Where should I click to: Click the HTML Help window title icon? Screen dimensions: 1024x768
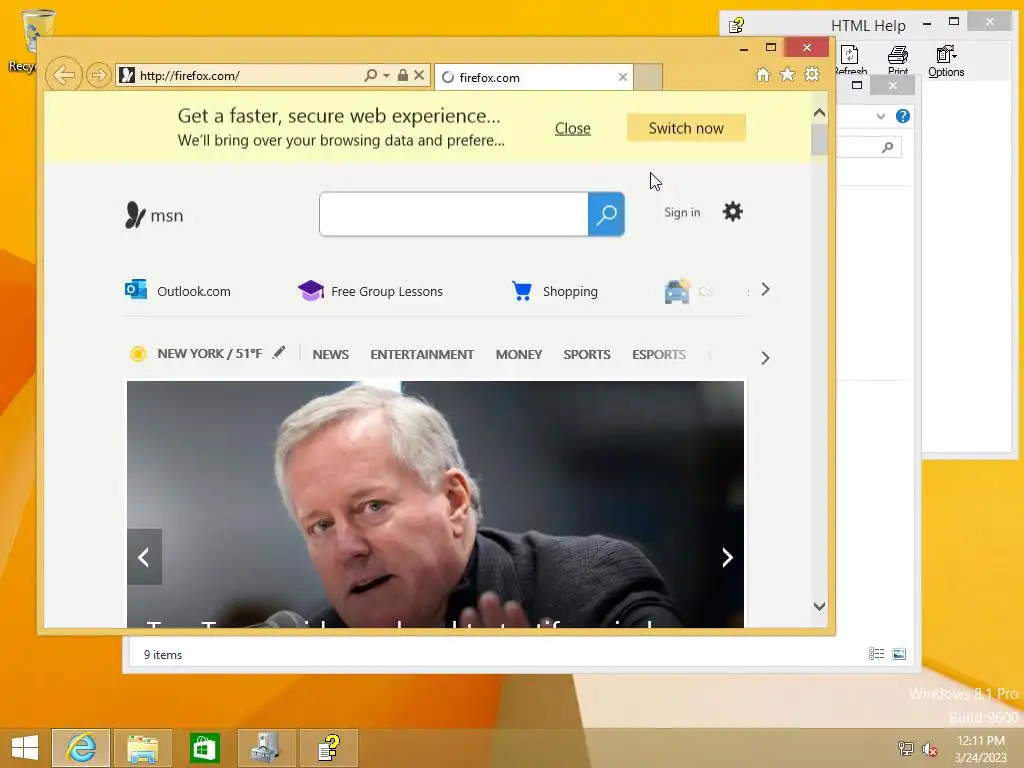point(737,25)
